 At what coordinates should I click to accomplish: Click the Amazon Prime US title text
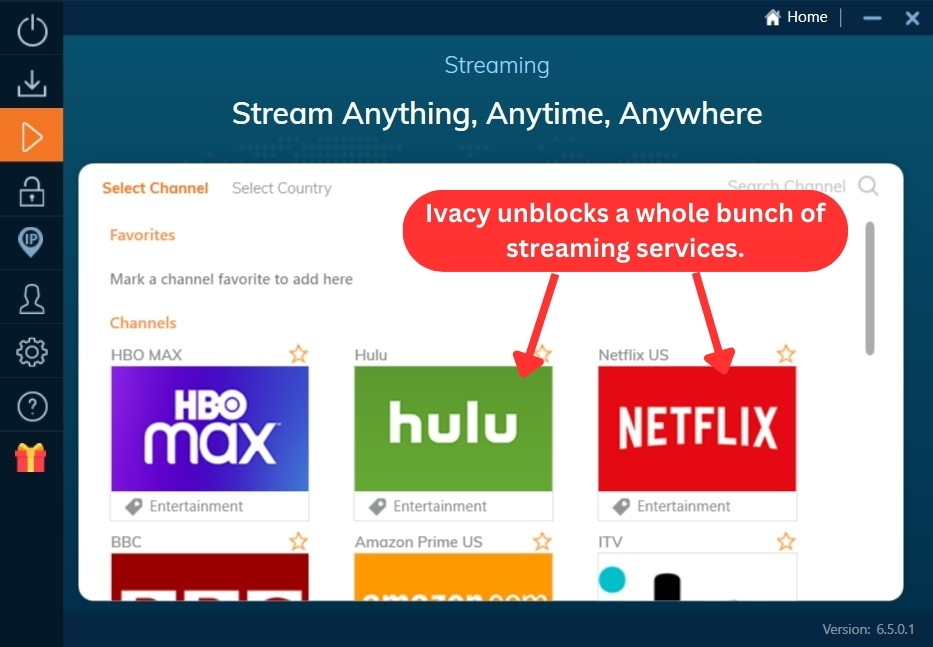(419, 542)
